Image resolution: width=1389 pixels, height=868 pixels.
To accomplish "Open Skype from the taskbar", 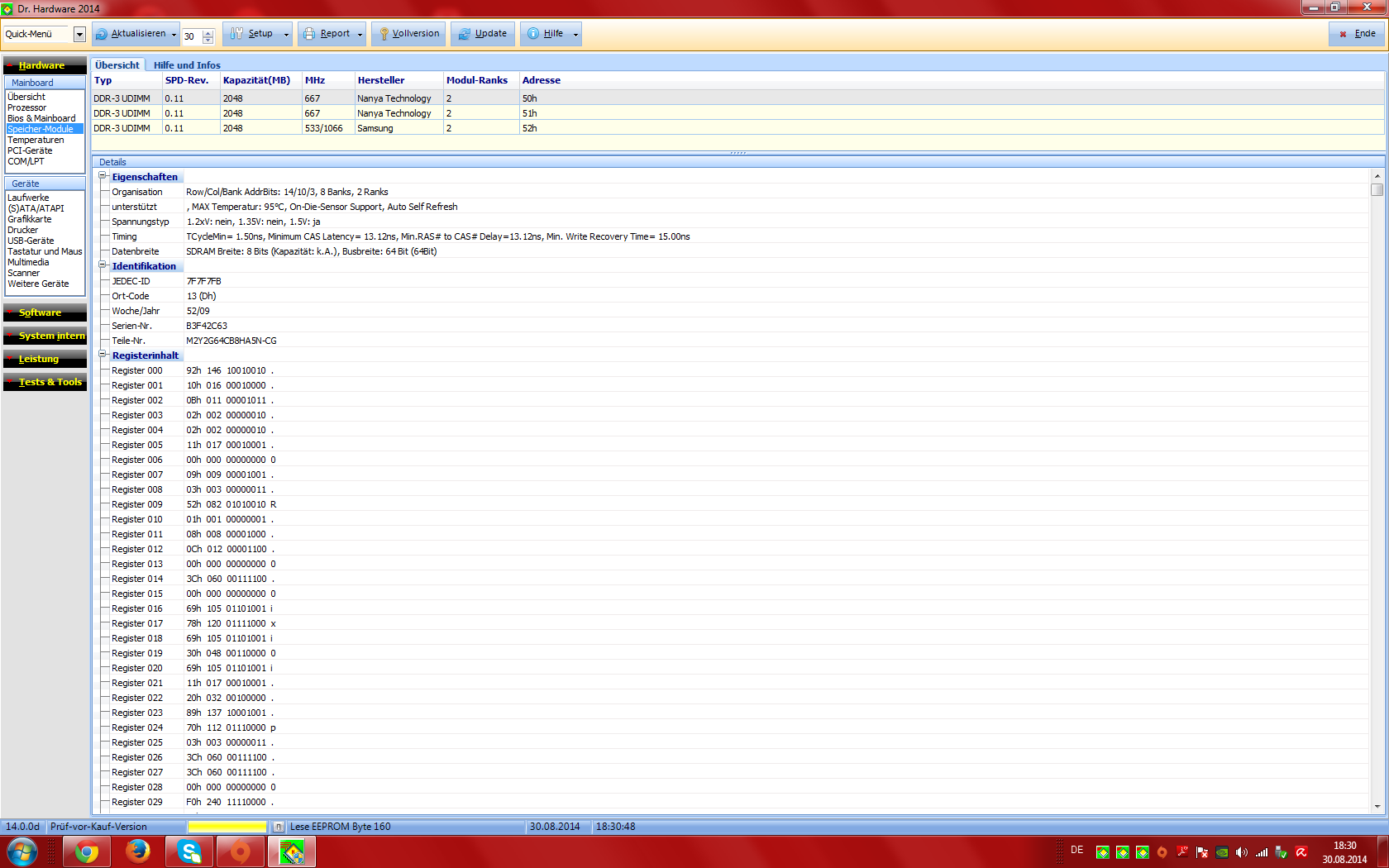I will pos(189,851).
